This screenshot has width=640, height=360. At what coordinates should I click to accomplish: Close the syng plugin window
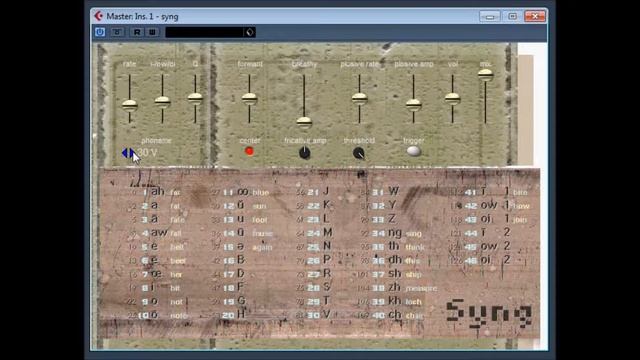(535, 16)
